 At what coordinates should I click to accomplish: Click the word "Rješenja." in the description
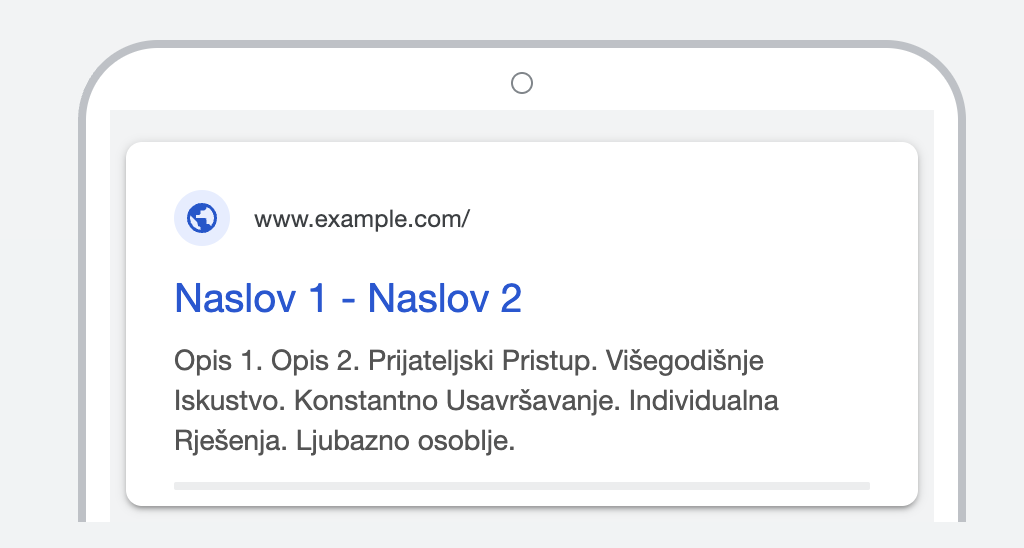coord(230,441)
